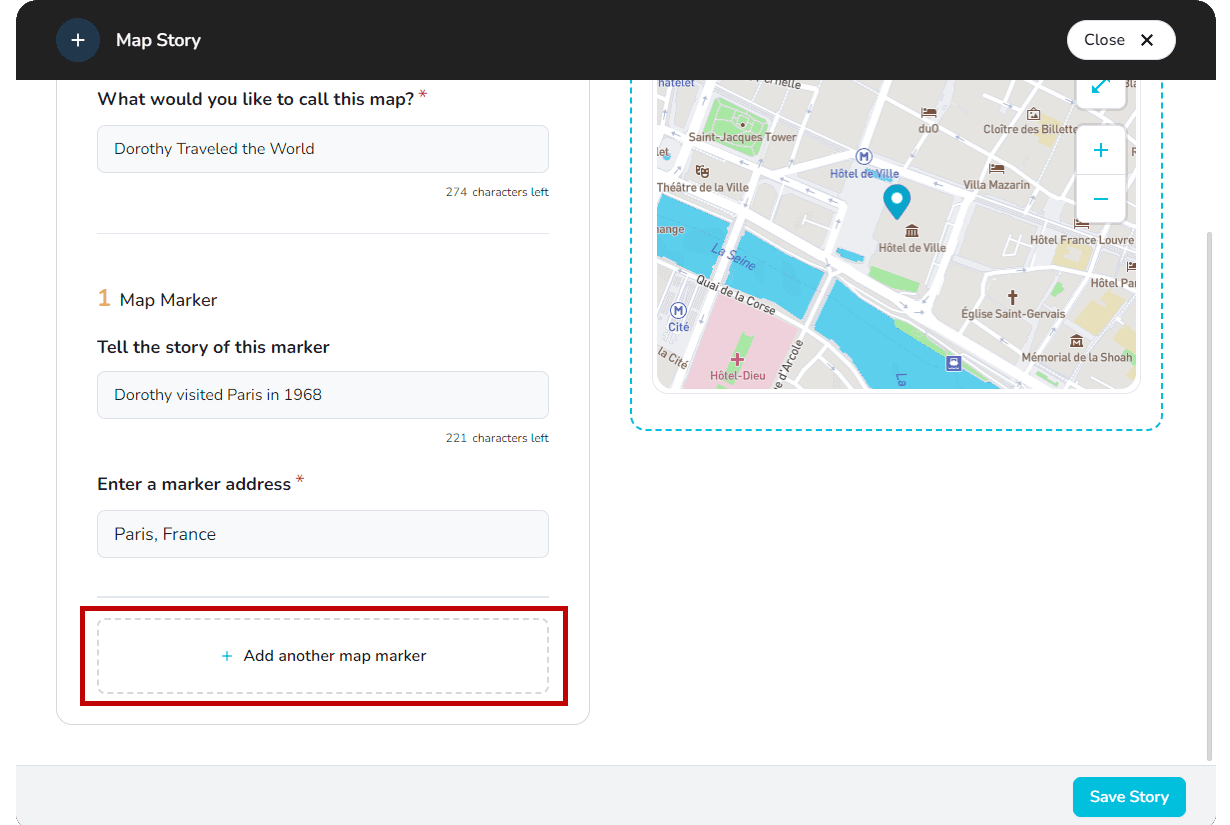Select the Église Saint-Gervais church icon
Viewport: 1230px width, 825px height.
point(1012,297)
